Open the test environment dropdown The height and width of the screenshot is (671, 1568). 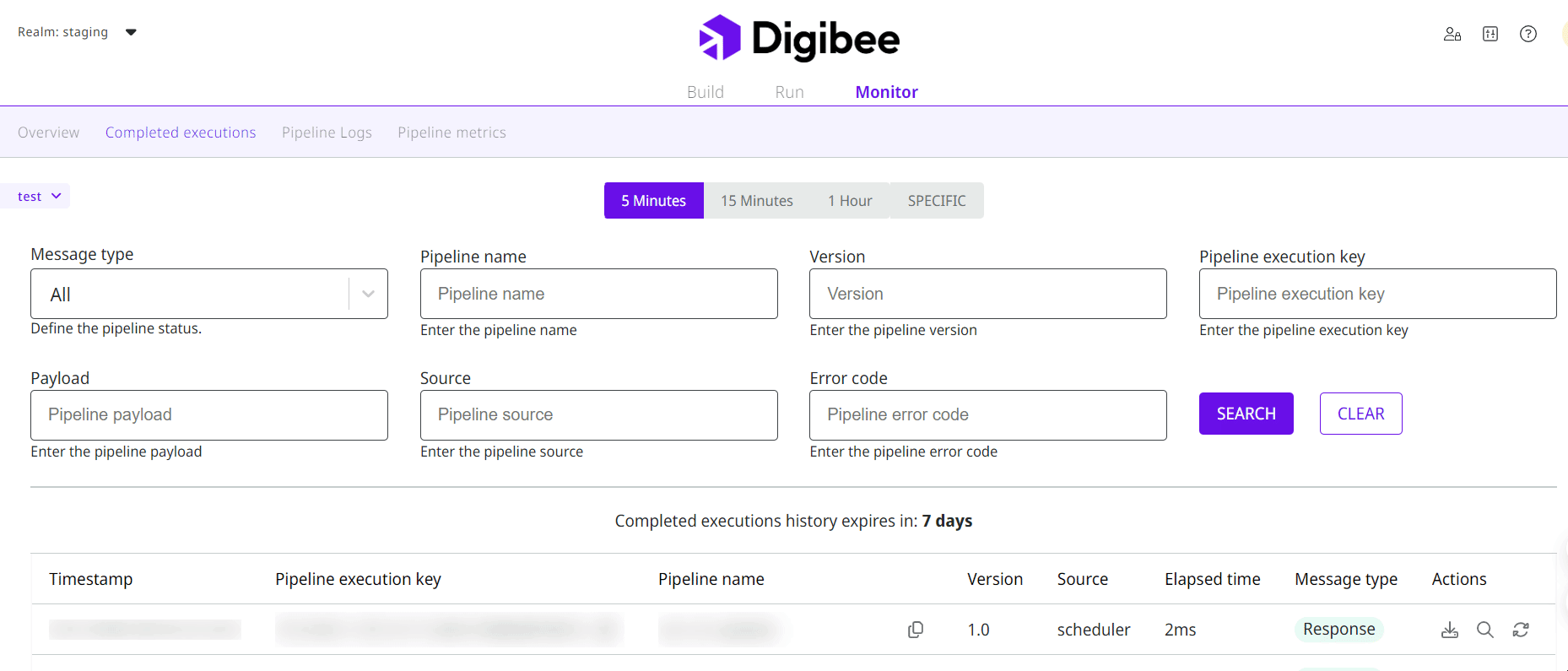39,196
